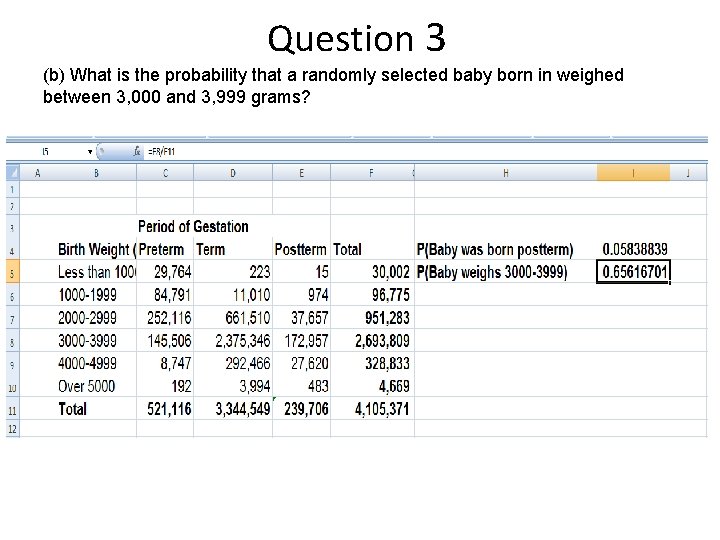720x540 pixels.
Task: Click the '4000-4999' row label cell
Action: tap(96, 363)
